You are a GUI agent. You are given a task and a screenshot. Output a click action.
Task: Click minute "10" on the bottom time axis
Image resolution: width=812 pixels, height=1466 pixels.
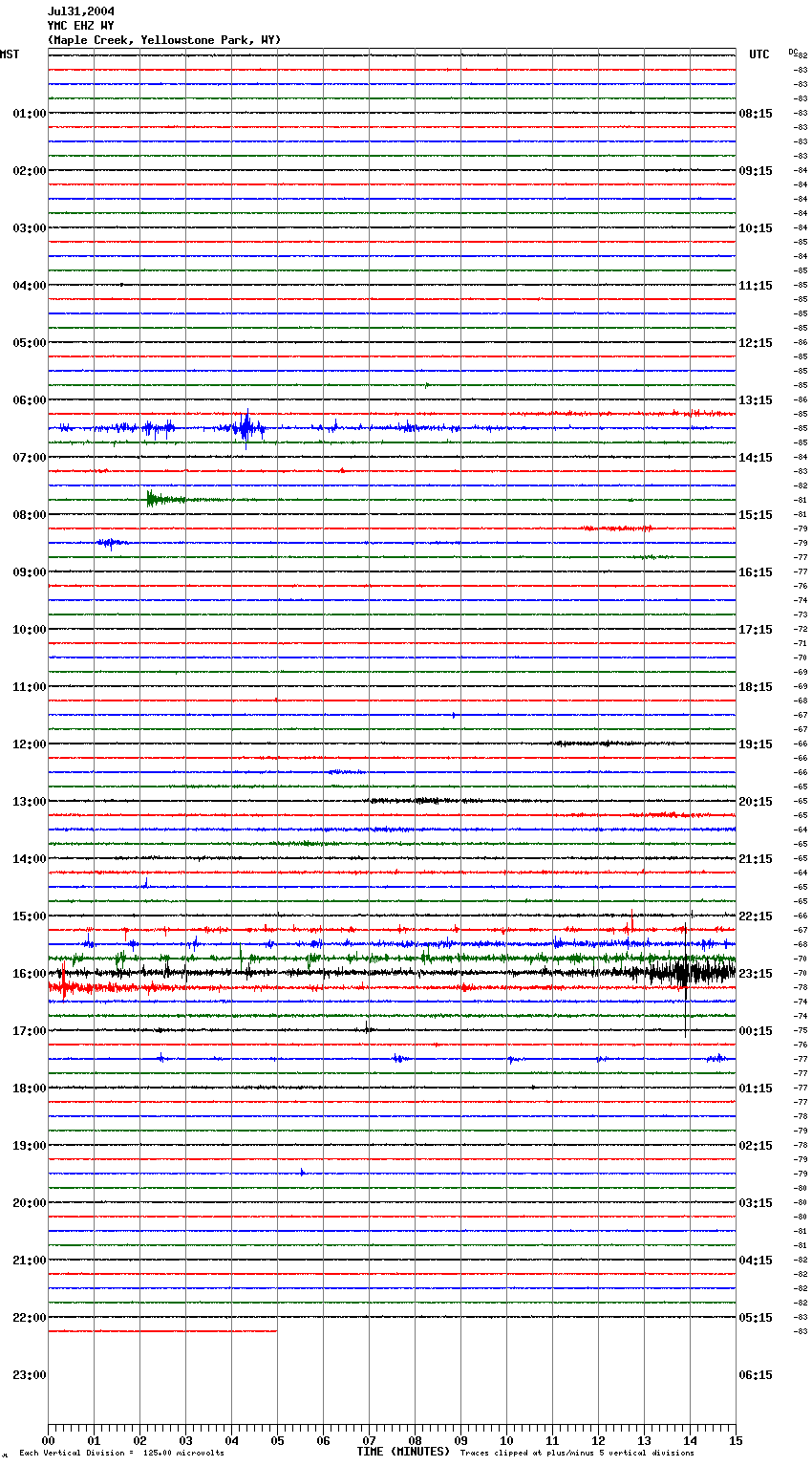[506, 1440]
